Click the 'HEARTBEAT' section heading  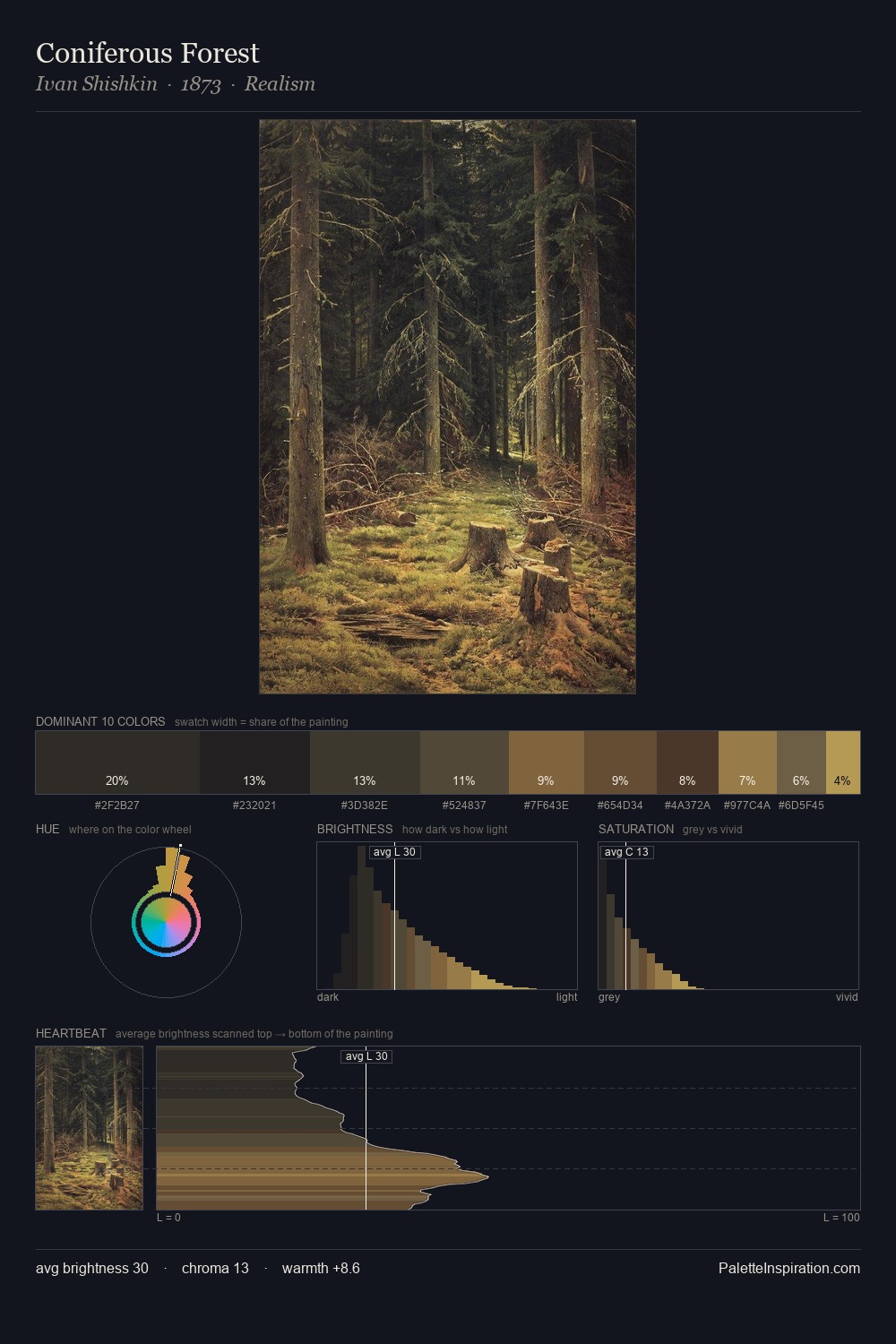coord(71,1033)
